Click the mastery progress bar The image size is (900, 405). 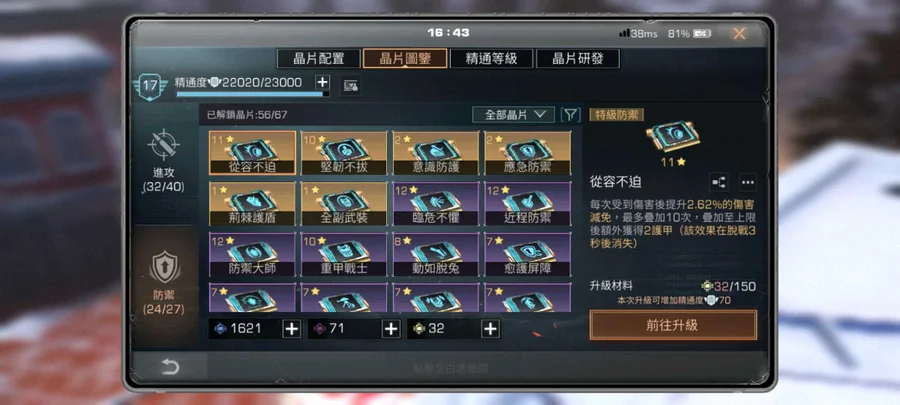point(253,94)
